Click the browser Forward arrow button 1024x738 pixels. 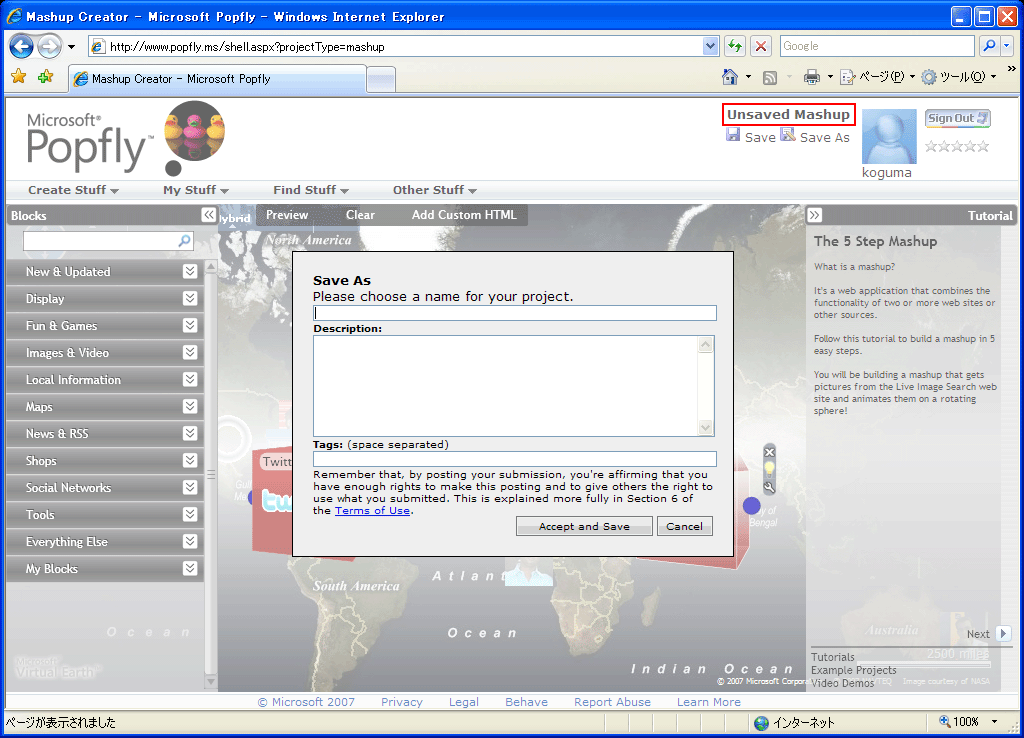click(x=48, y=46)
